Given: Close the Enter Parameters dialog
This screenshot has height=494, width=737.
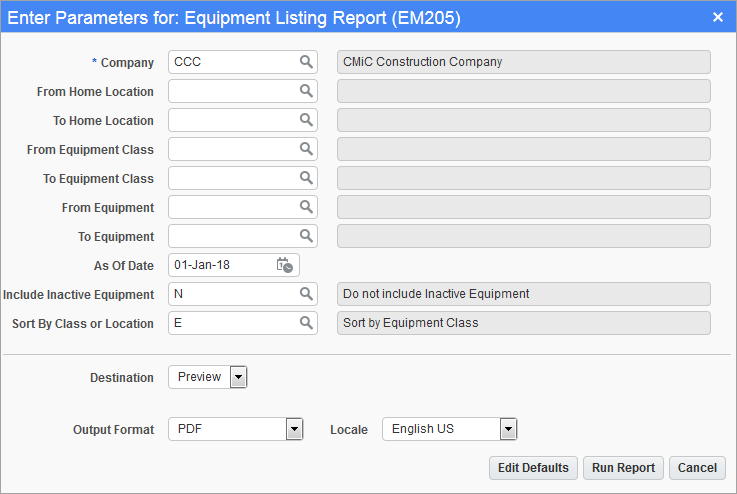Looking at the screenshot, I should [717, 17].
